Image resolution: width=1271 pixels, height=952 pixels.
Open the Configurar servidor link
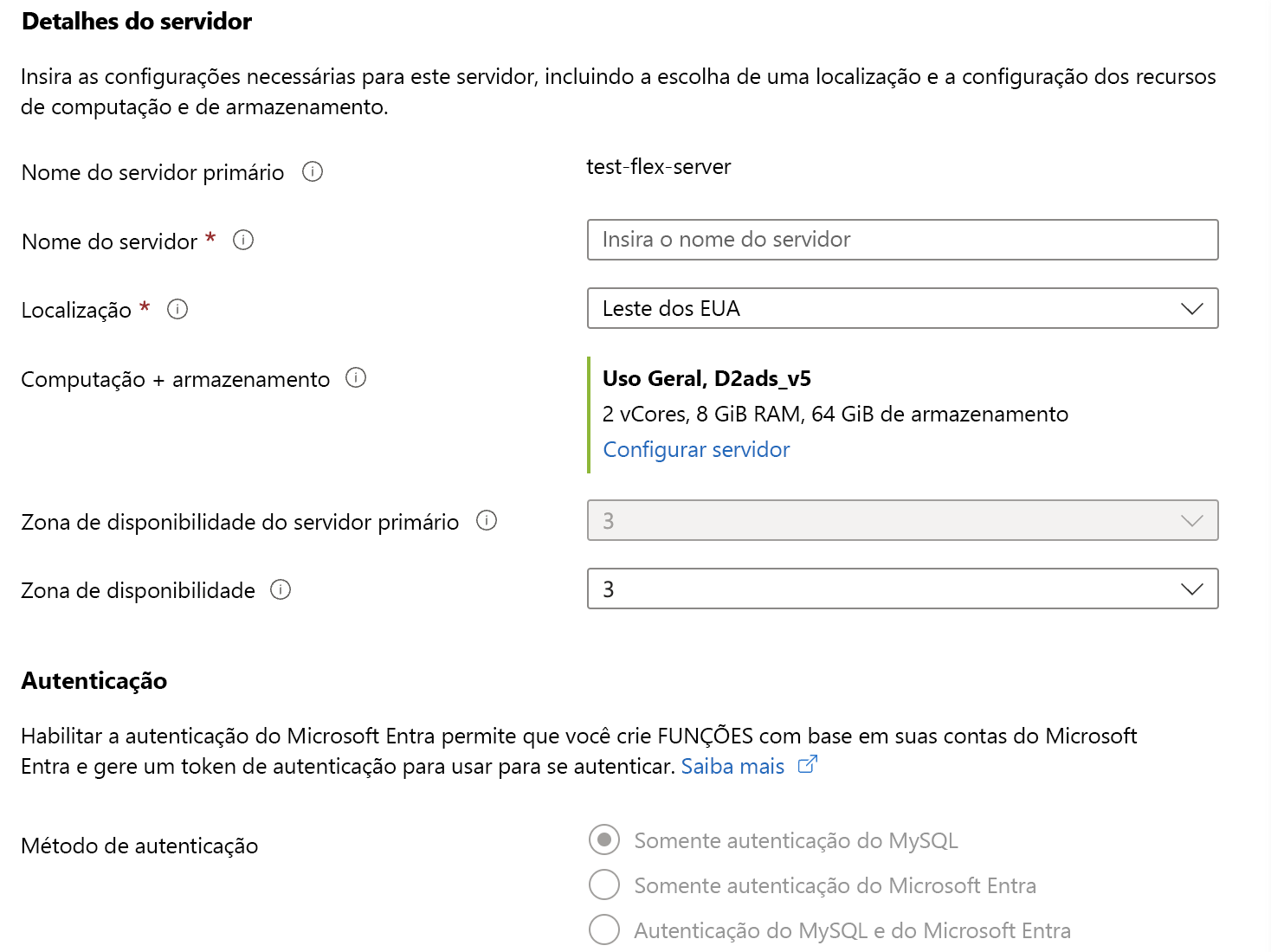click(x=696, y=449)
